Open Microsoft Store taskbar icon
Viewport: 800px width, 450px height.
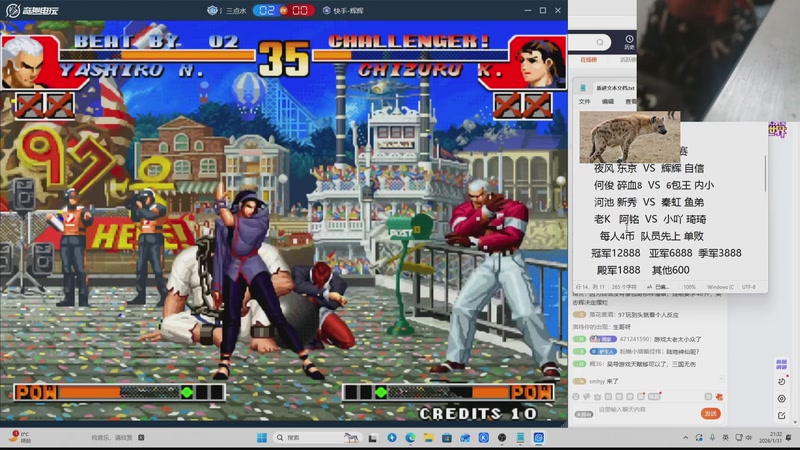447,438
